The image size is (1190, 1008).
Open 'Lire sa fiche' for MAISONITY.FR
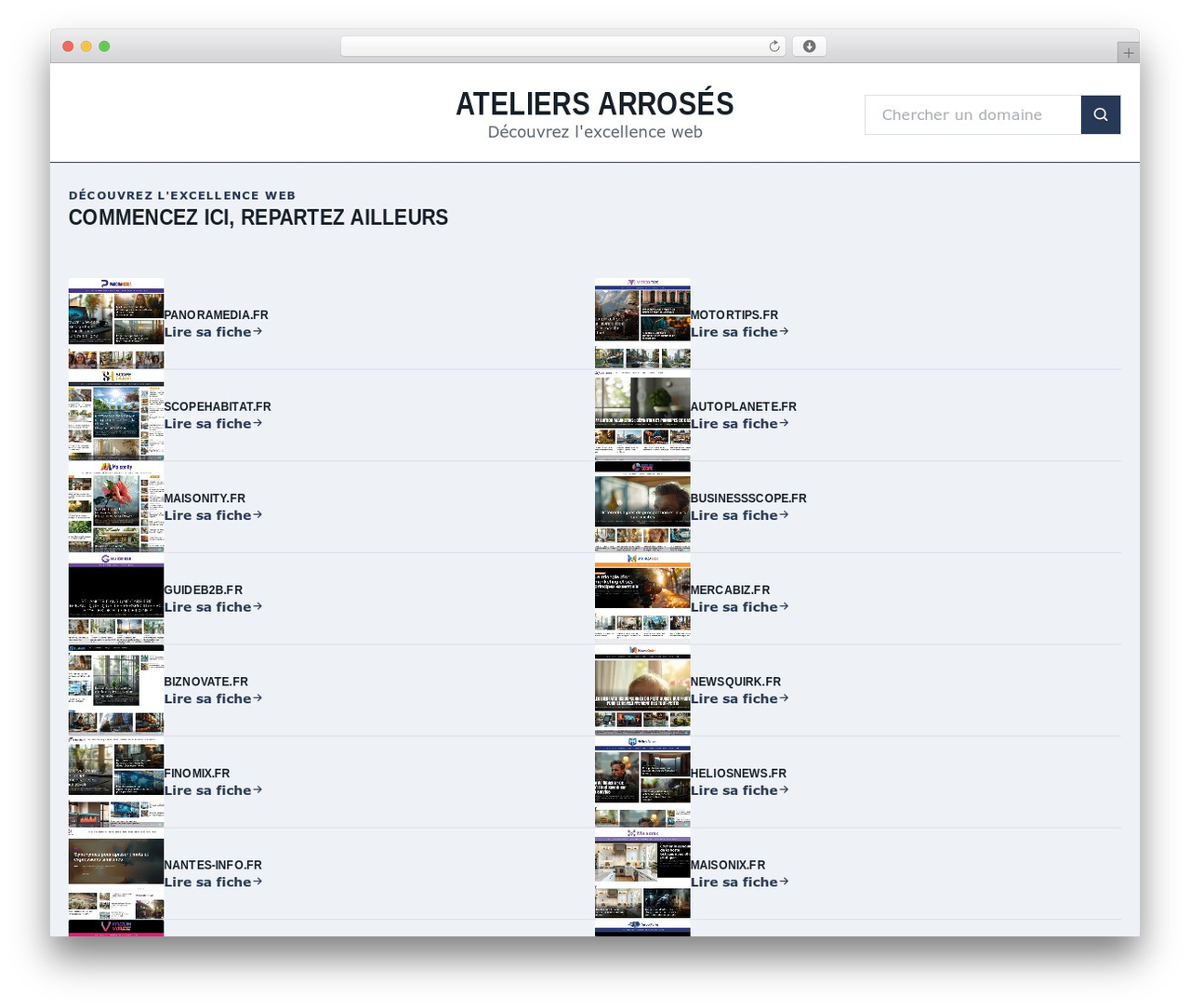pyautogui.click(x=213, y=515)
